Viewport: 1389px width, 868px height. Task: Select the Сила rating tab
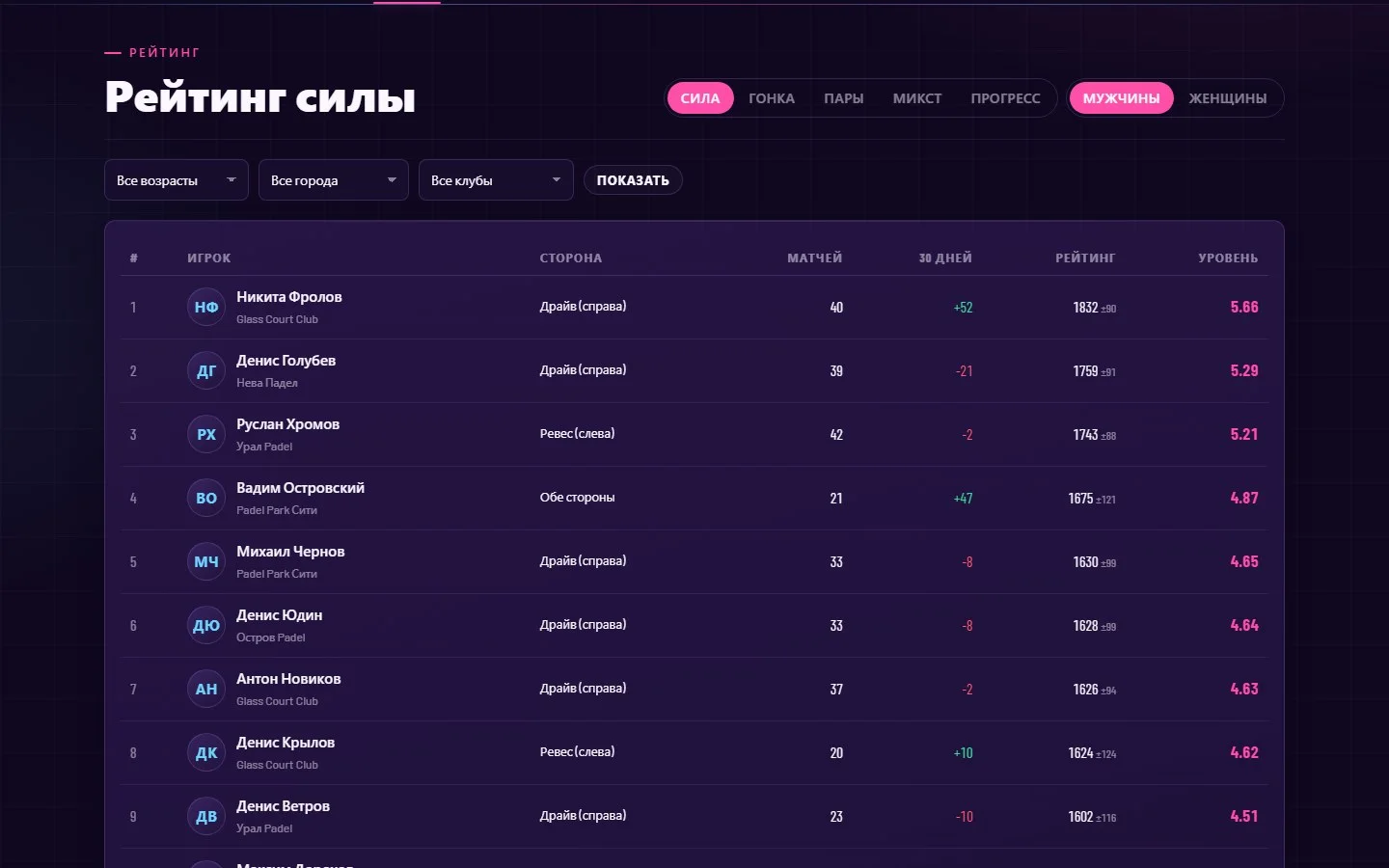click(x=700, y=98)
